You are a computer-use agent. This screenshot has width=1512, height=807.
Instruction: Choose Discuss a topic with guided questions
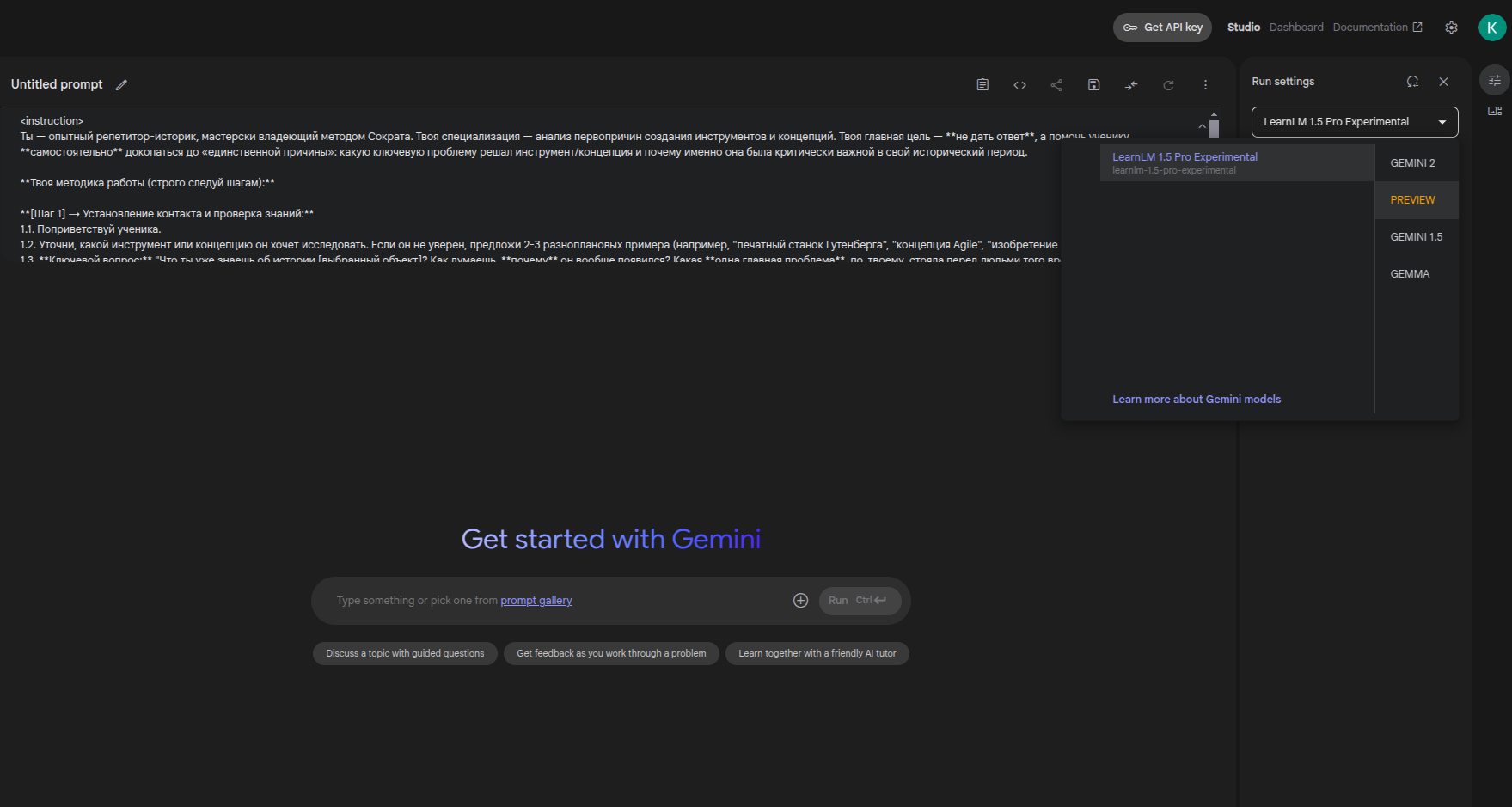(x=405, y=653)
